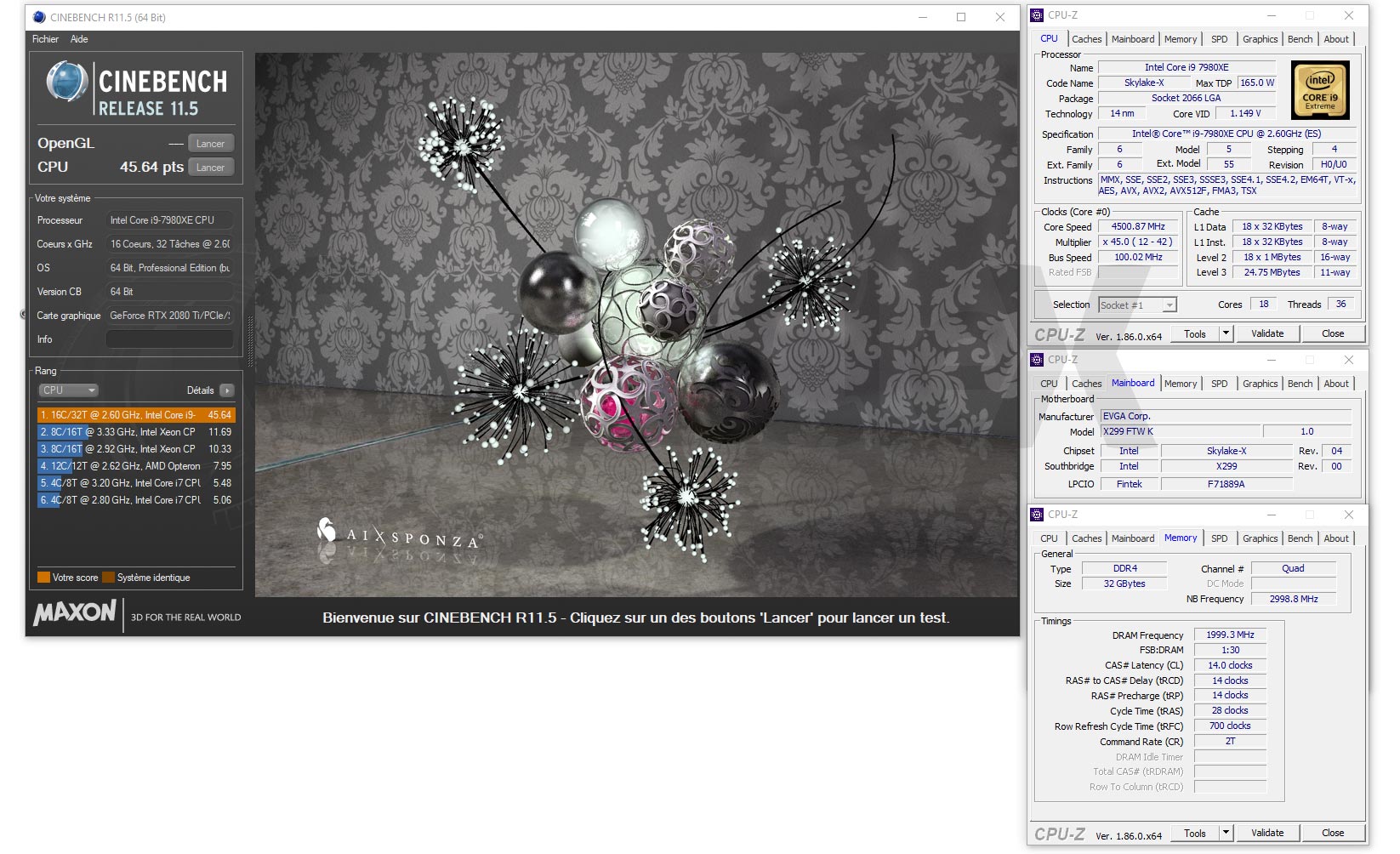
Task: Click the CPU-Z icon in the Mainboard window title
Action: click(1037, 360)
